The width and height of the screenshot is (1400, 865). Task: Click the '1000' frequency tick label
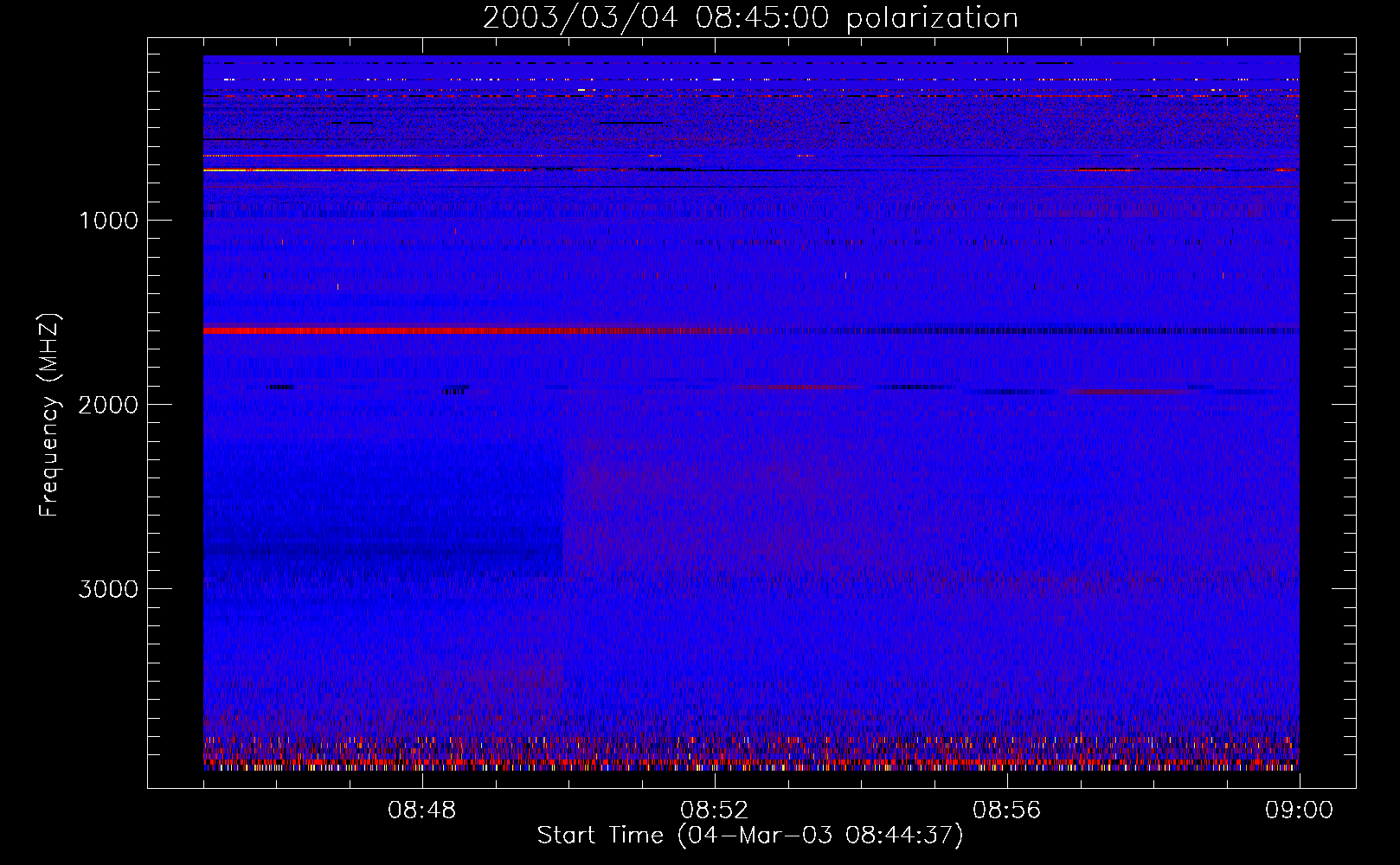pyautogui.click(x=108, y=221)
